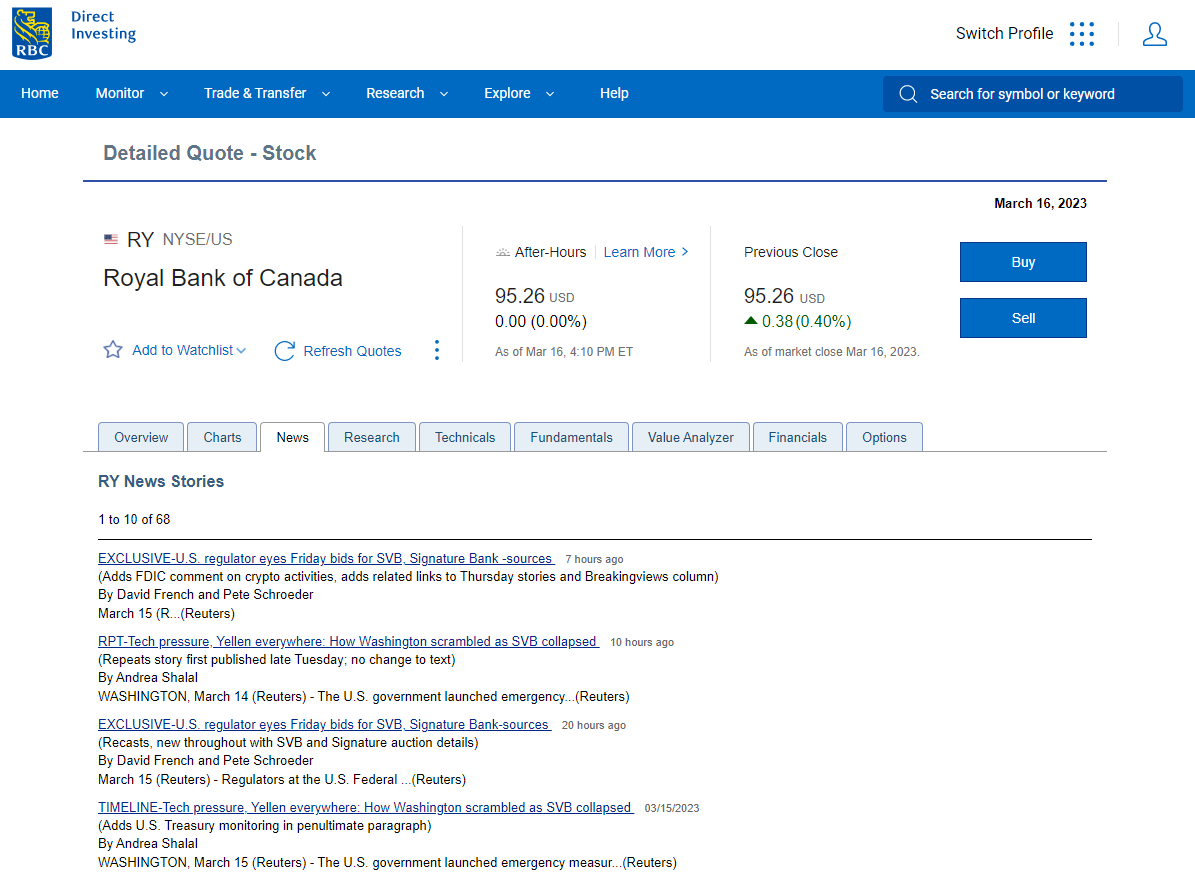Open the Fundamentals tab

[572, 437]
